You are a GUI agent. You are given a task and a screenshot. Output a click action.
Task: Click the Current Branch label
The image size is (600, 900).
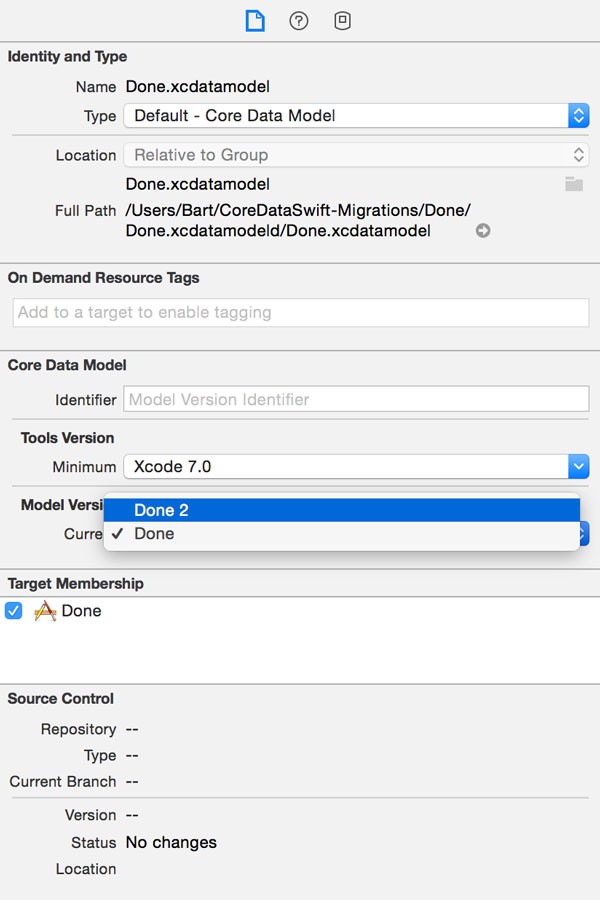[63, 782]
